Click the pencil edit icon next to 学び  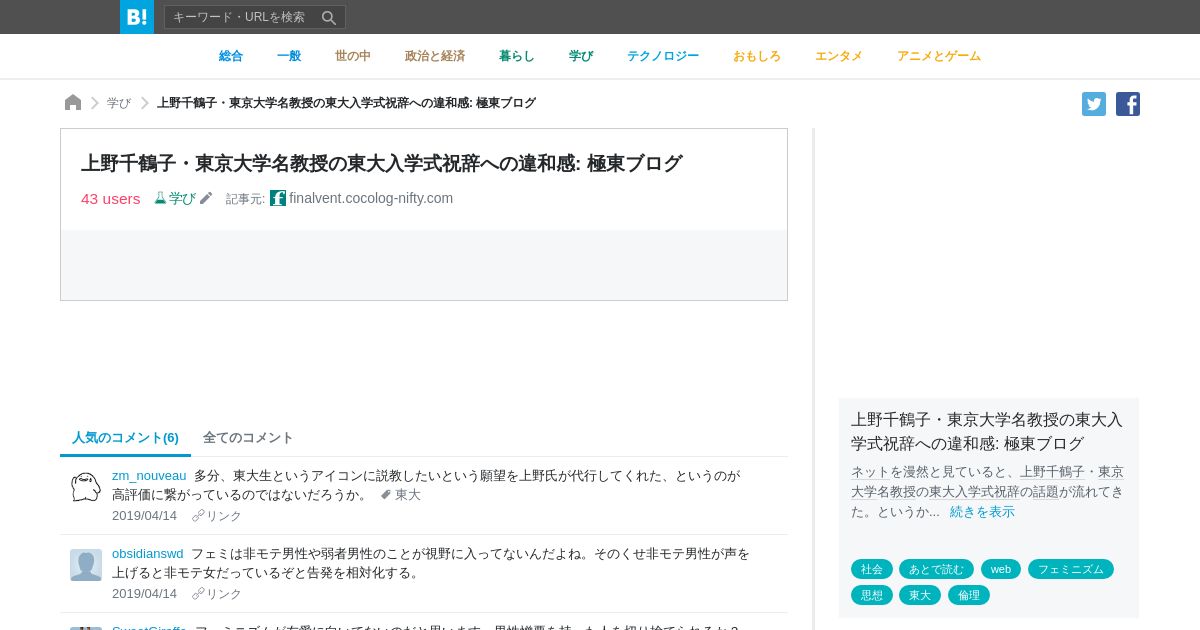(206, 198)
